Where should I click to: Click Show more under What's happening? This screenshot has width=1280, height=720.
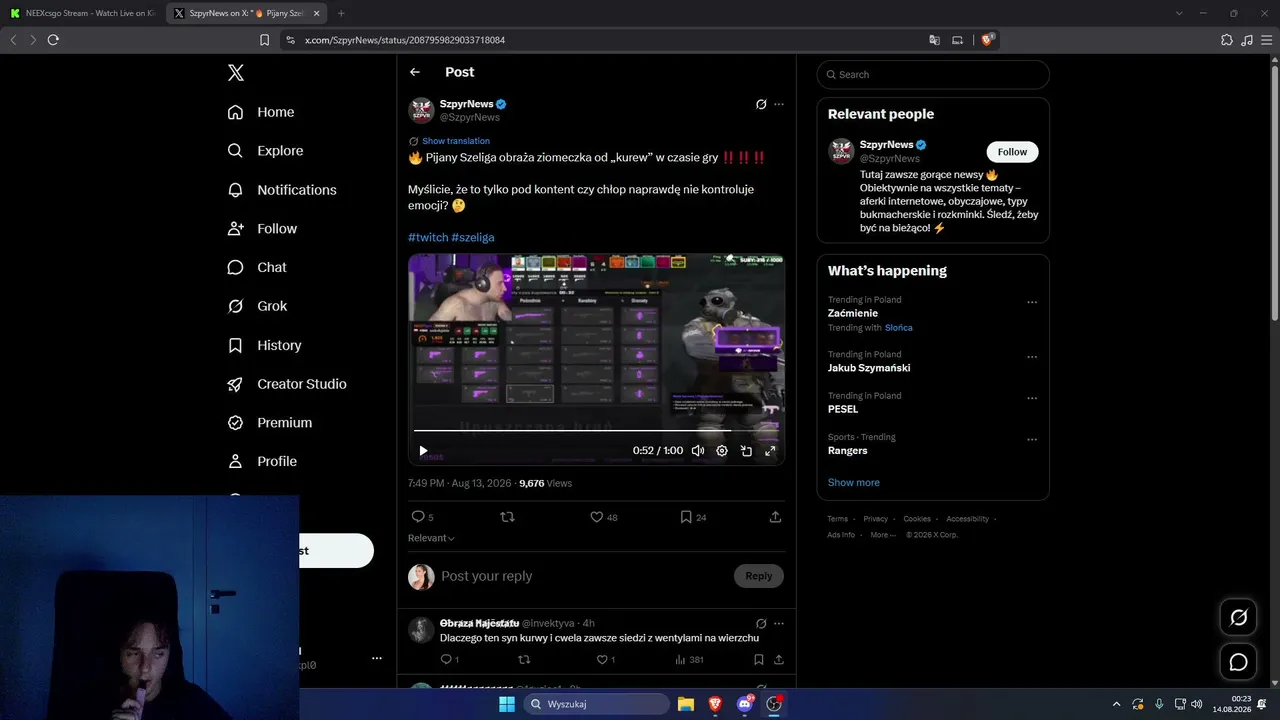[x=854, y=482]
